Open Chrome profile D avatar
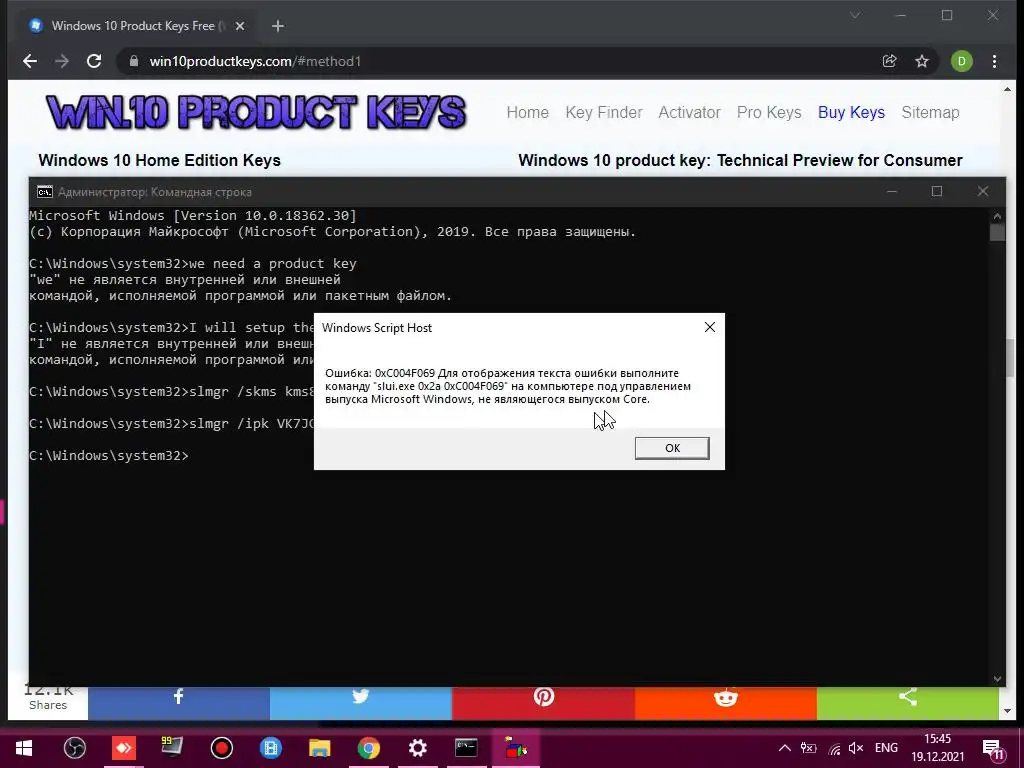Viewport: 1024px width, 768px height. (x=961, y=61)
